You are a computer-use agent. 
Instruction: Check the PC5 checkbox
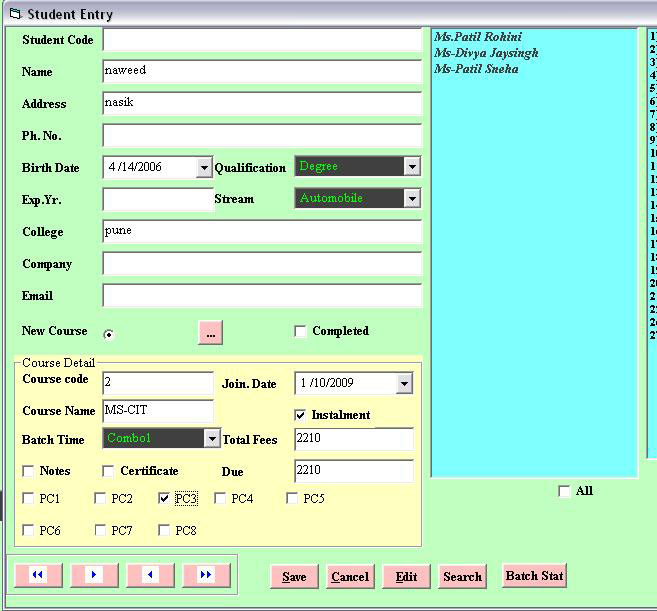[292, 498]
